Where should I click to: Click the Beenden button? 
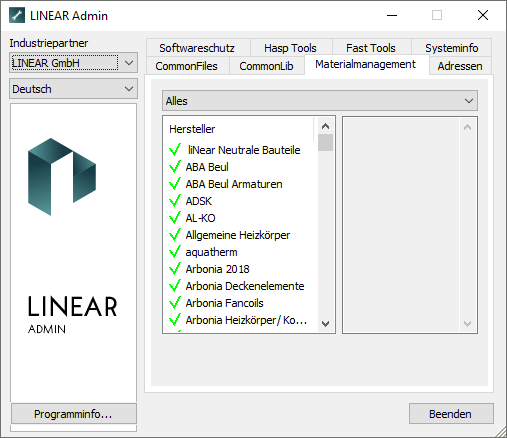pos(451,414)
